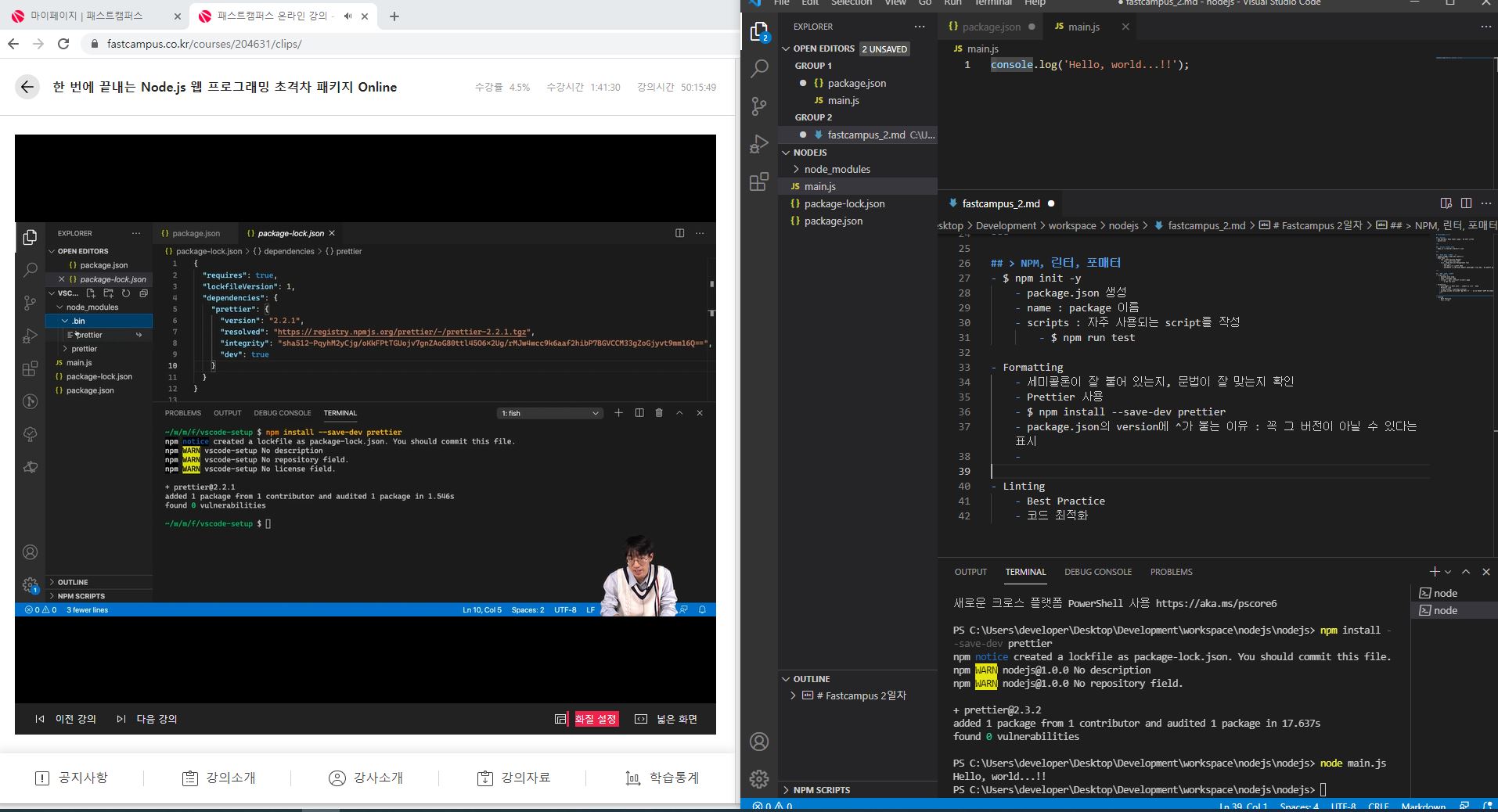Go back with browser back arrow
This screenshot has width=1498, height=812.
[x=13, y=44]
